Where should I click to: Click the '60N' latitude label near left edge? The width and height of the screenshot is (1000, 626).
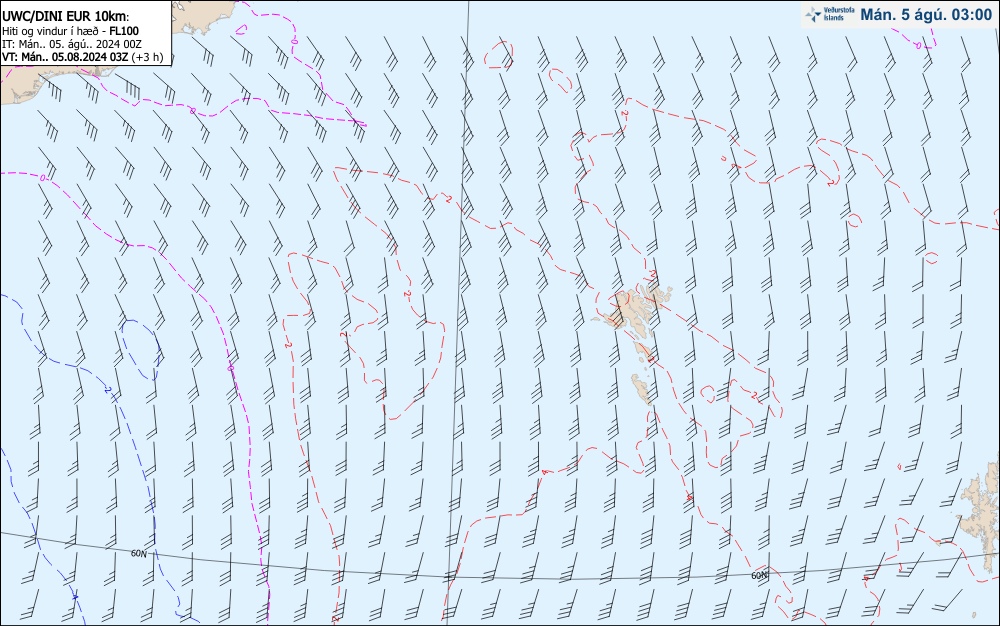coord(138,553)
